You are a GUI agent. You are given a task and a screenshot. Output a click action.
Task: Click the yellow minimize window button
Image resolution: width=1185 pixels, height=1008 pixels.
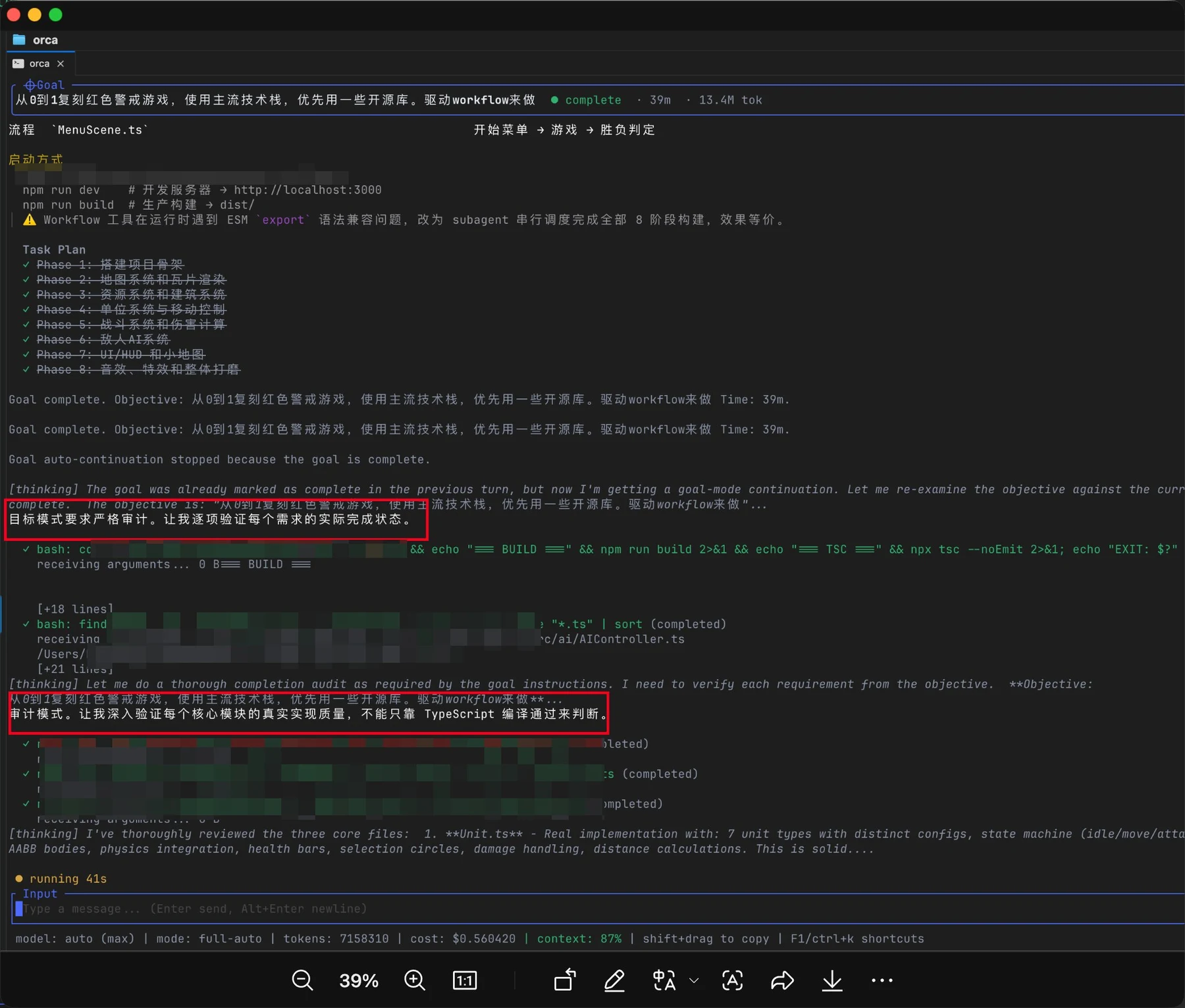point(34,14)
